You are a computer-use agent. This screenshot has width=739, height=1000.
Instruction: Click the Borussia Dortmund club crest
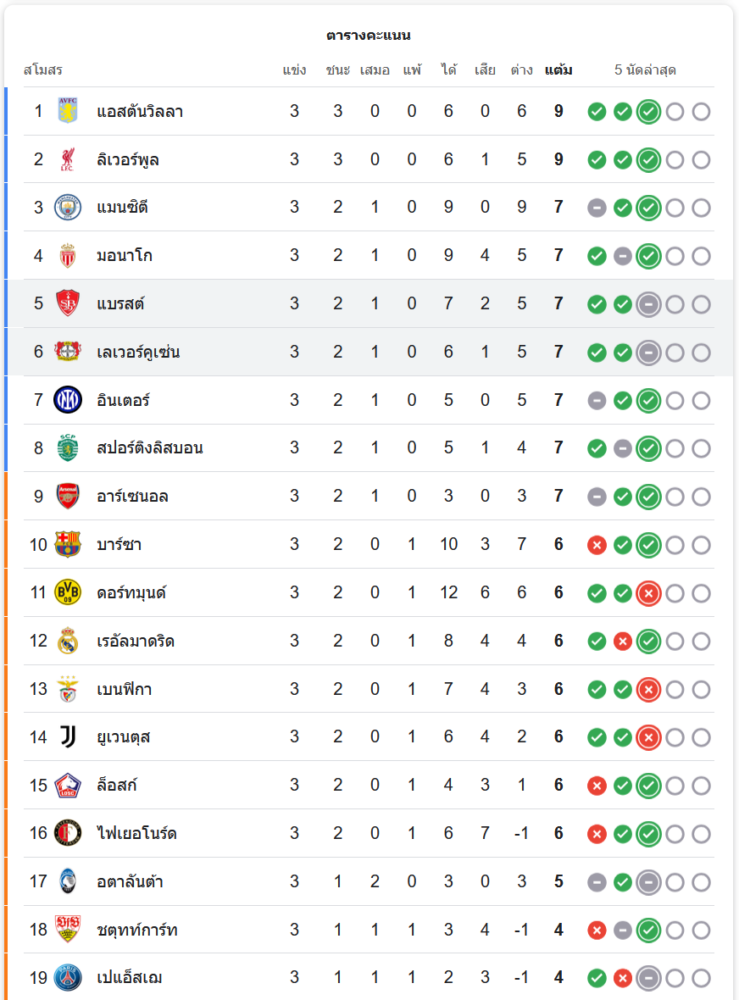coord(67,592)
